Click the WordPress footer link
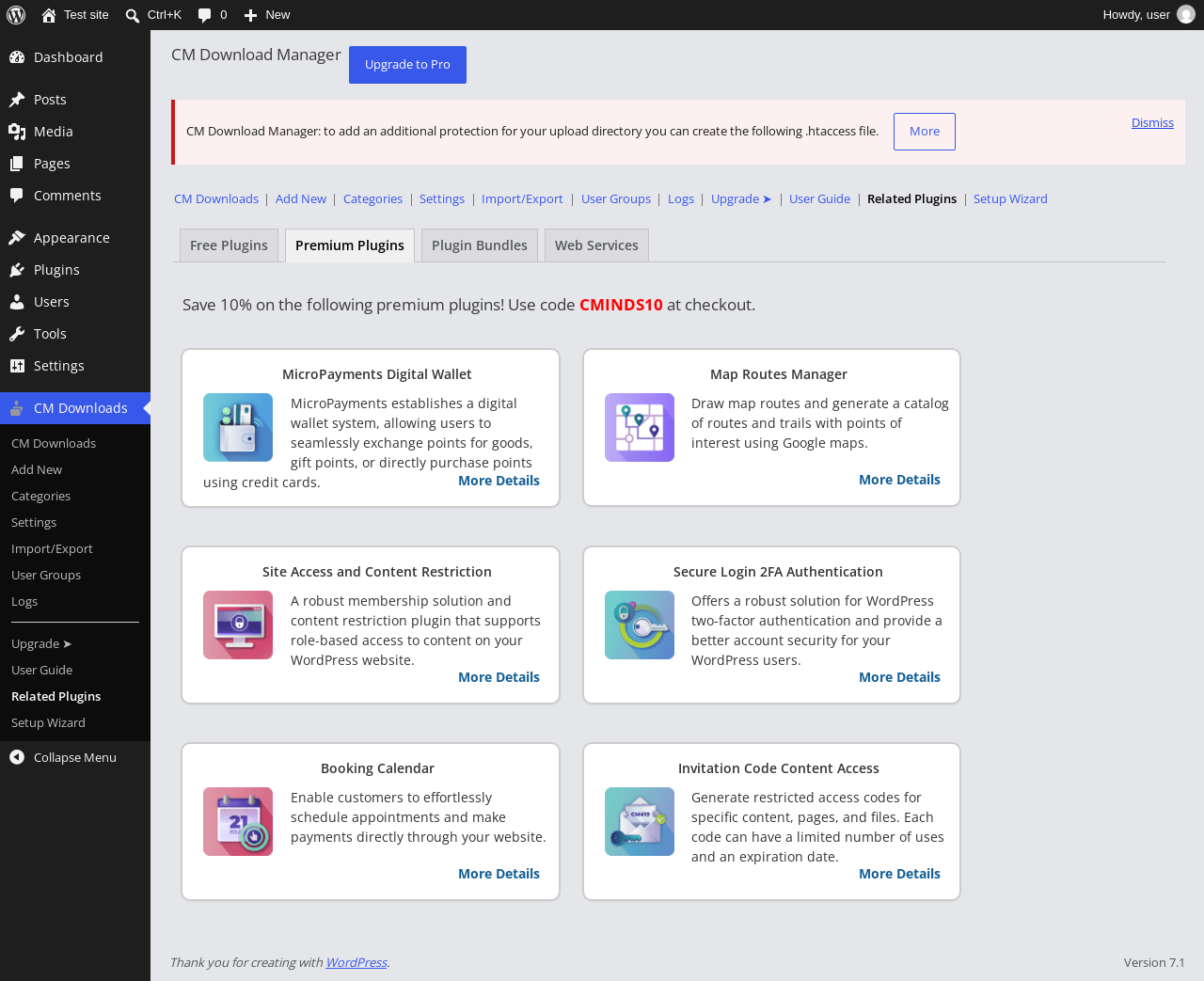The height and width of the screenshot is (981, 1204). click(x=356, y=962)
